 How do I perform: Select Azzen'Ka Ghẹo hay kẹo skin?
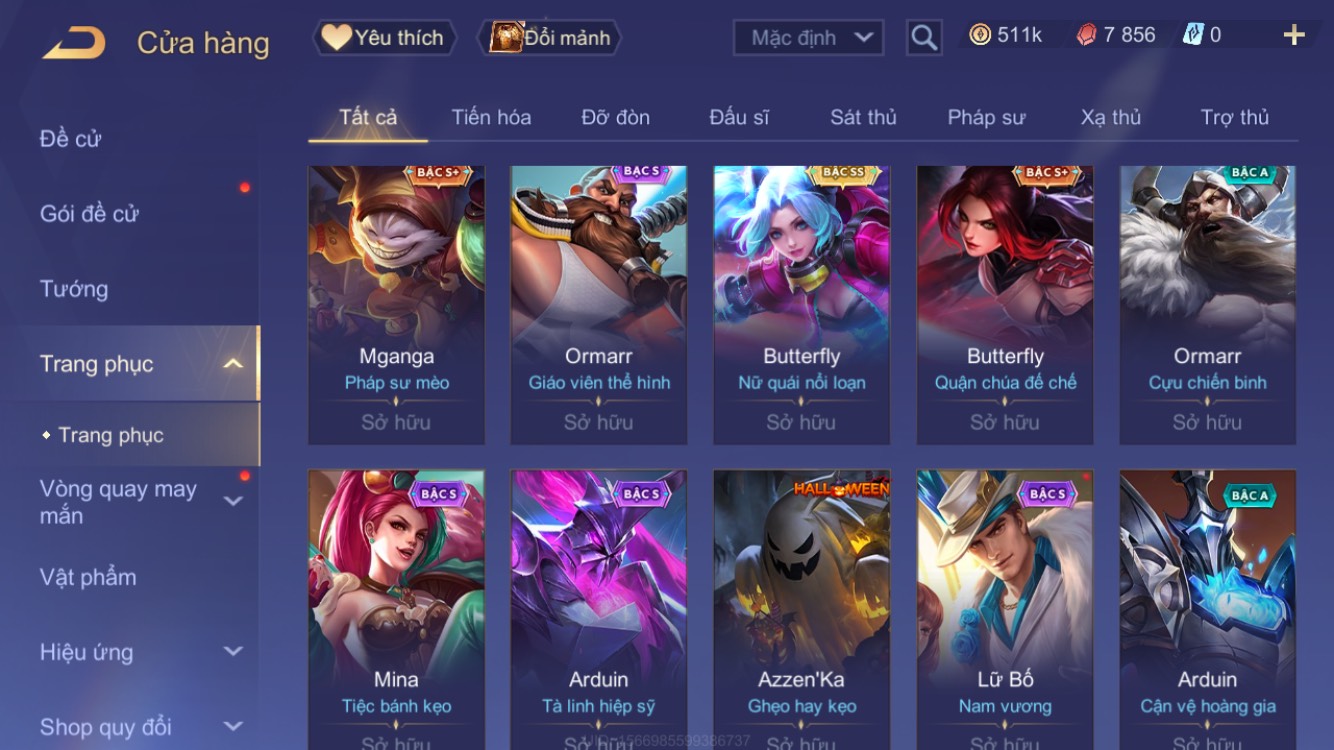coord(801,610)
